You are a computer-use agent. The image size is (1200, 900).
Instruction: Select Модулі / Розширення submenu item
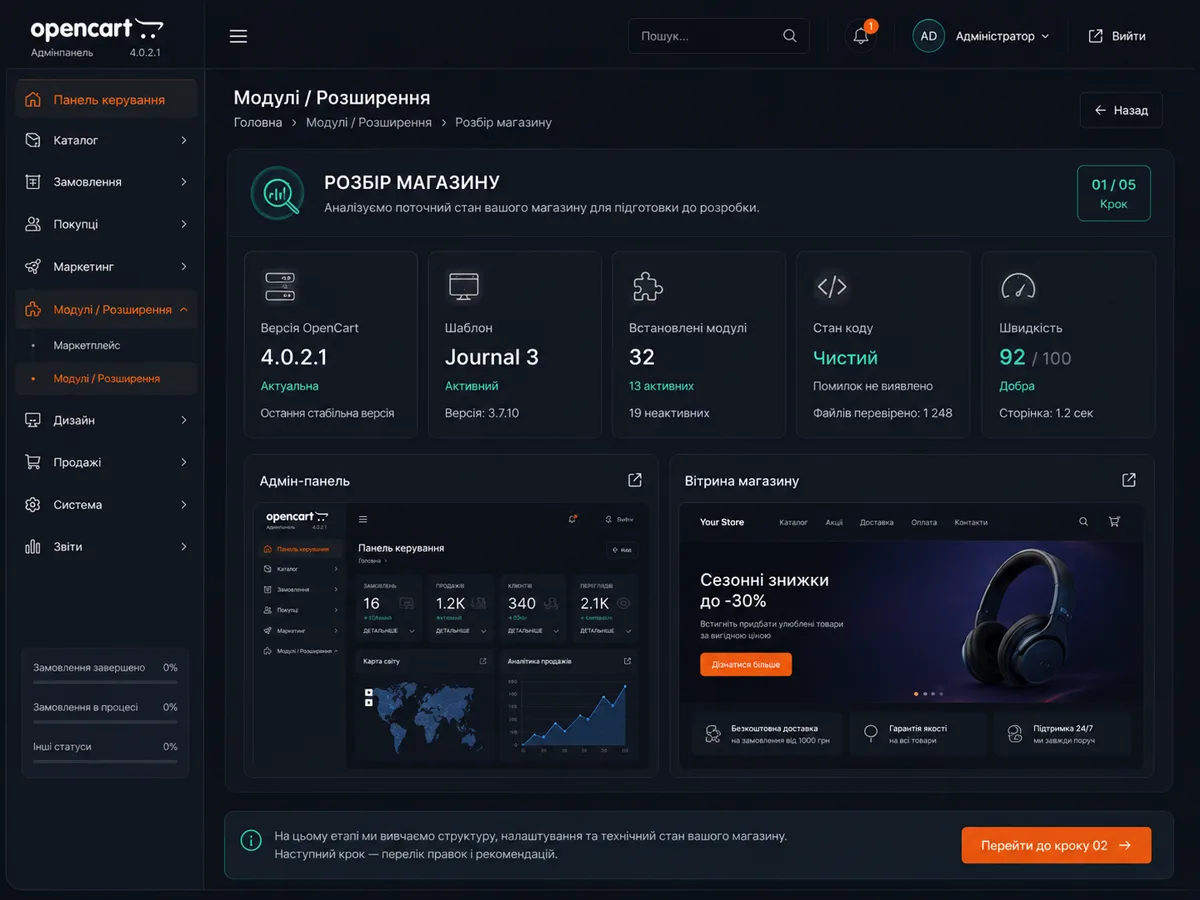106,379
